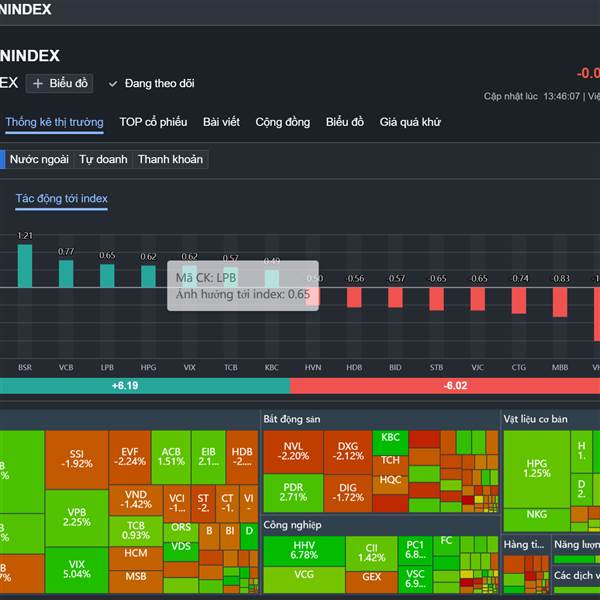The width and height of the screenshot is (600, 600).
Task: Click the MBB red bar
Action: tap(560, 302)
